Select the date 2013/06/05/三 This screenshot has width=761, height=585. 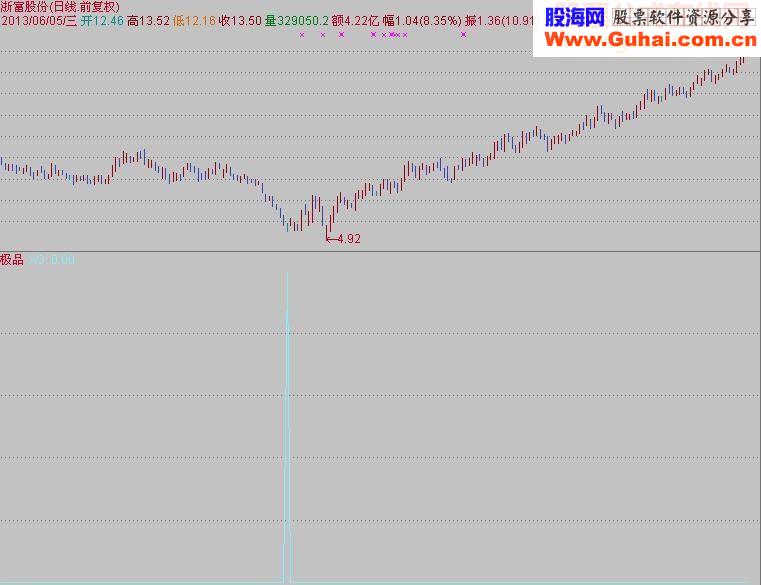pos(39,21)
